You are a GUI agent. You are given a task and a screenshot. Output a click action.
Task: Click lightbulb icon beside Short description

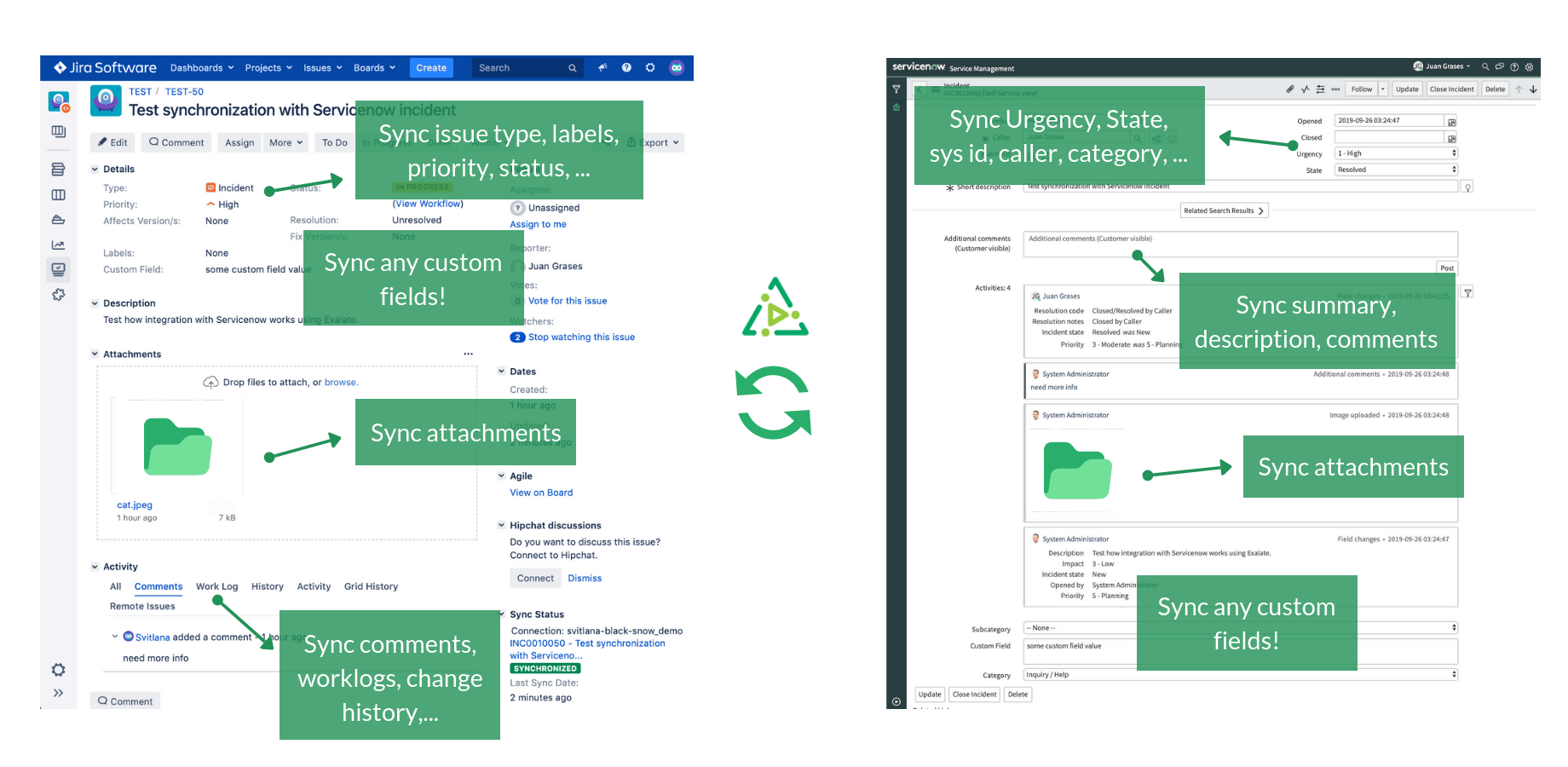coord(1467,187)
